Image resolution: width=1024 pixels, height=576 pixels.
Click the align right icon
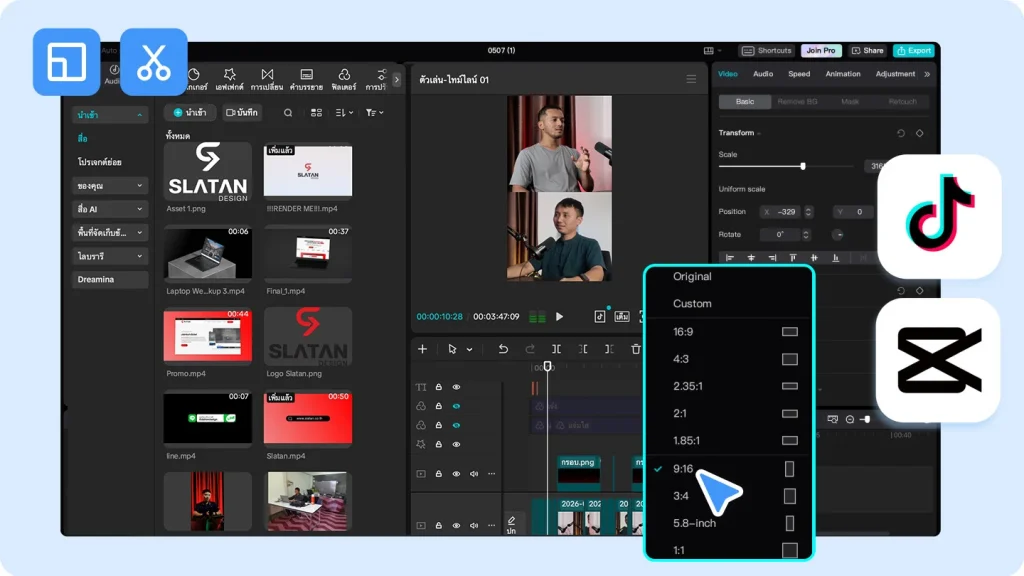pos(772,258)
